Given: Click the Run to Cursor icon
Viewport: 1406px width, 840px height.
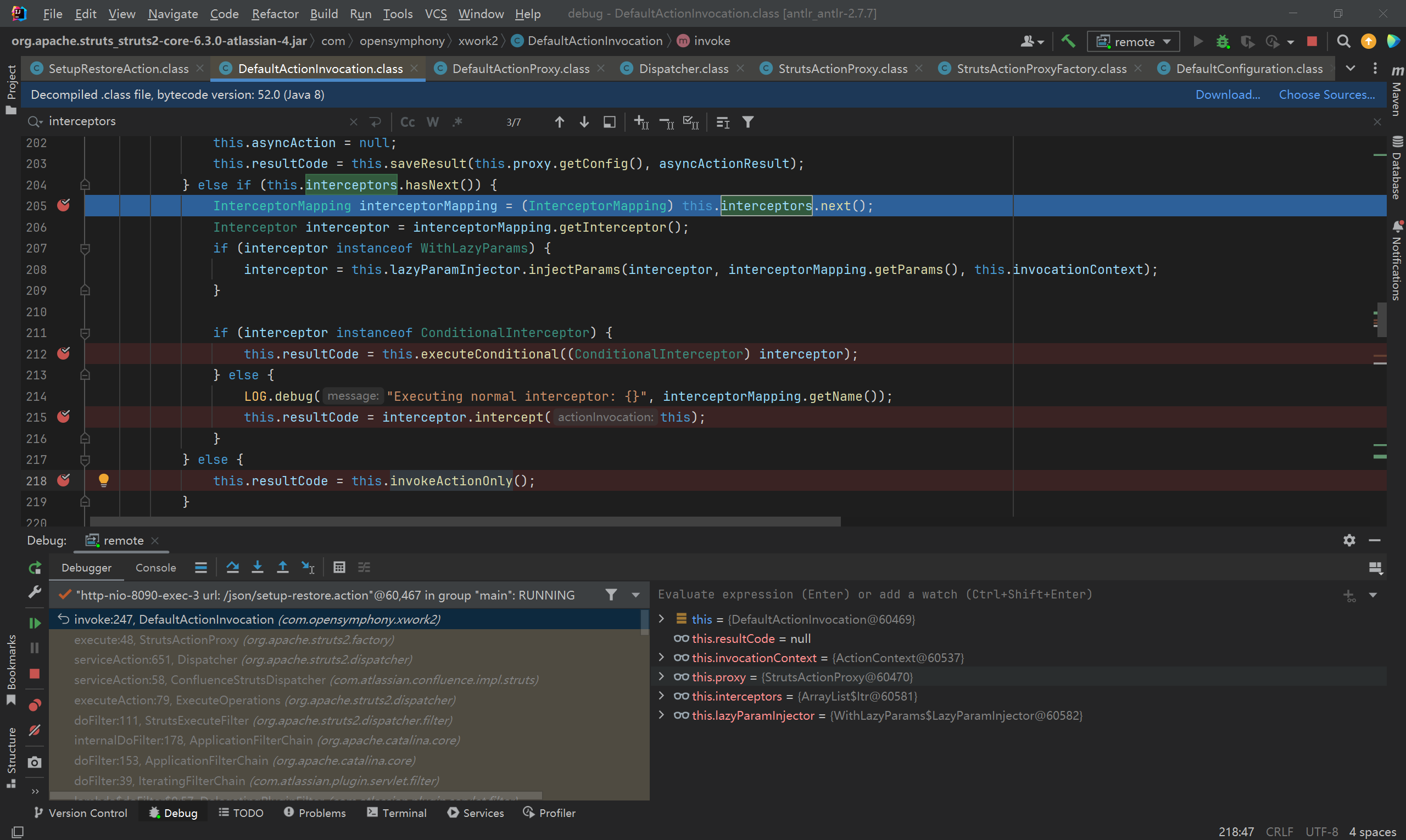Looking at the screenshot, I should (x=308, y=567).
